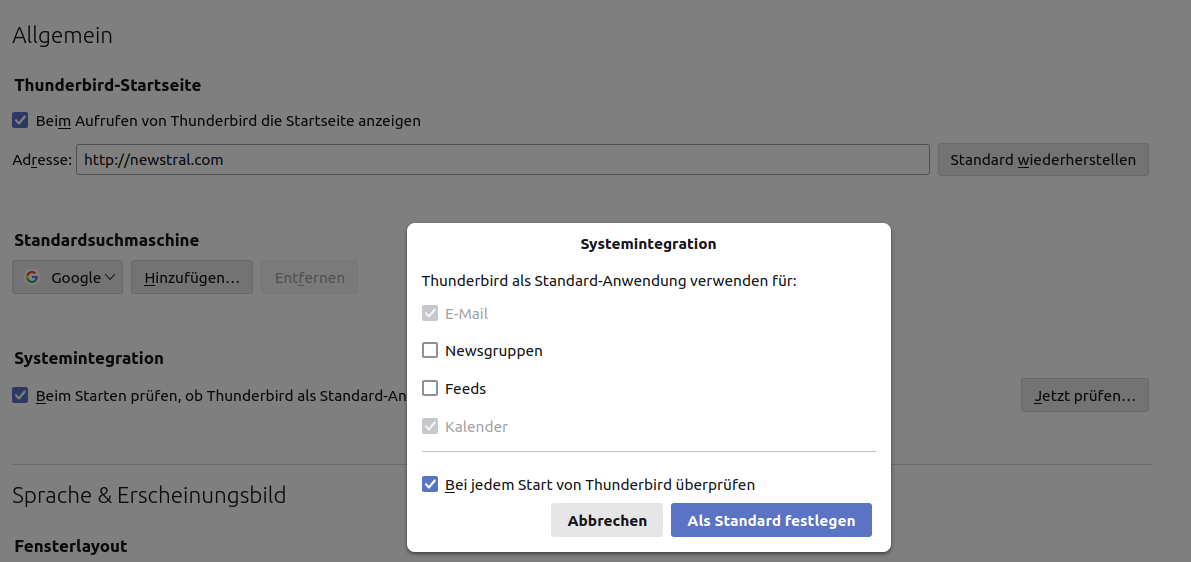Click 'Als Standard festlegen' button

click(x=771, y=520)
